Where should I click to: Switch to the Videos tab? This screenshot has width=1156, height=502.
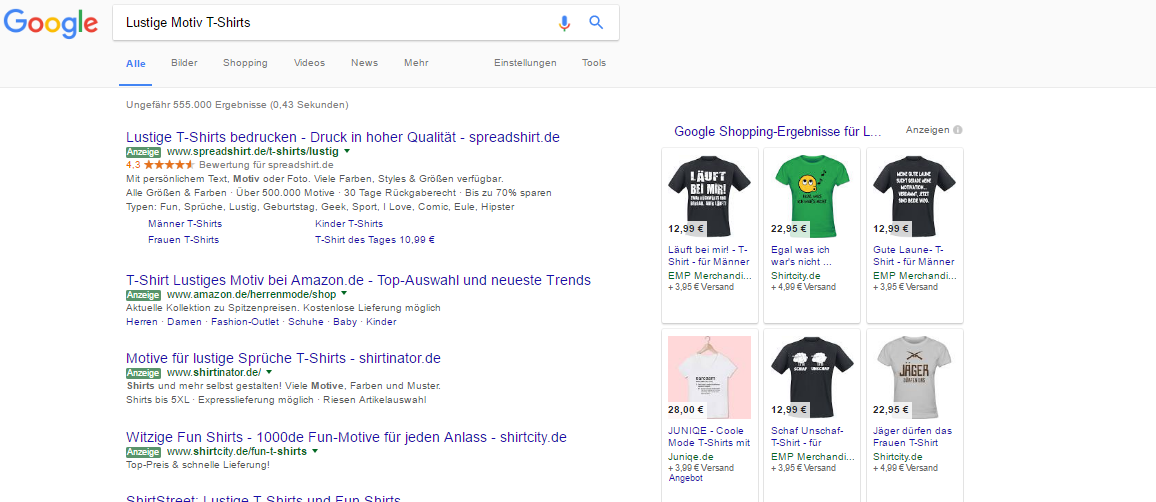(x=309, y=63)
